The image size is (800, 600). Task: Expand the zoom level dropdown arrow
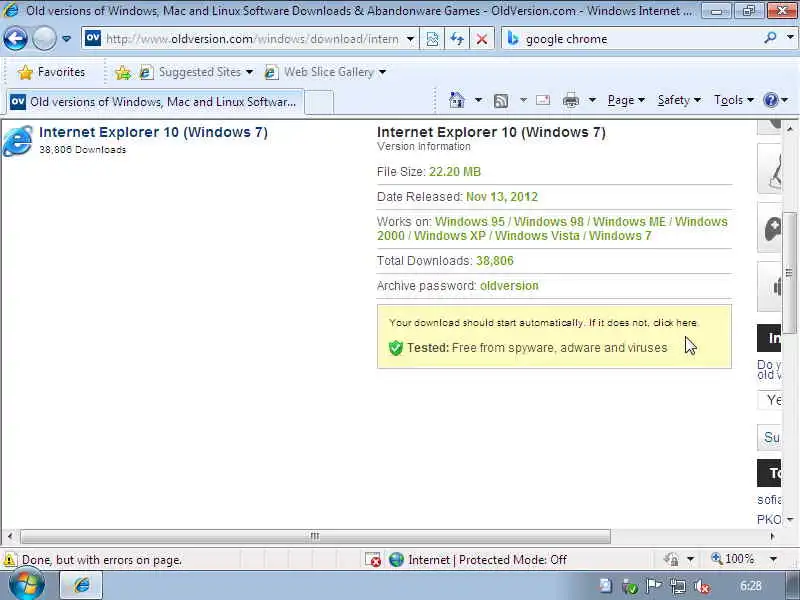tap(773, 559)
